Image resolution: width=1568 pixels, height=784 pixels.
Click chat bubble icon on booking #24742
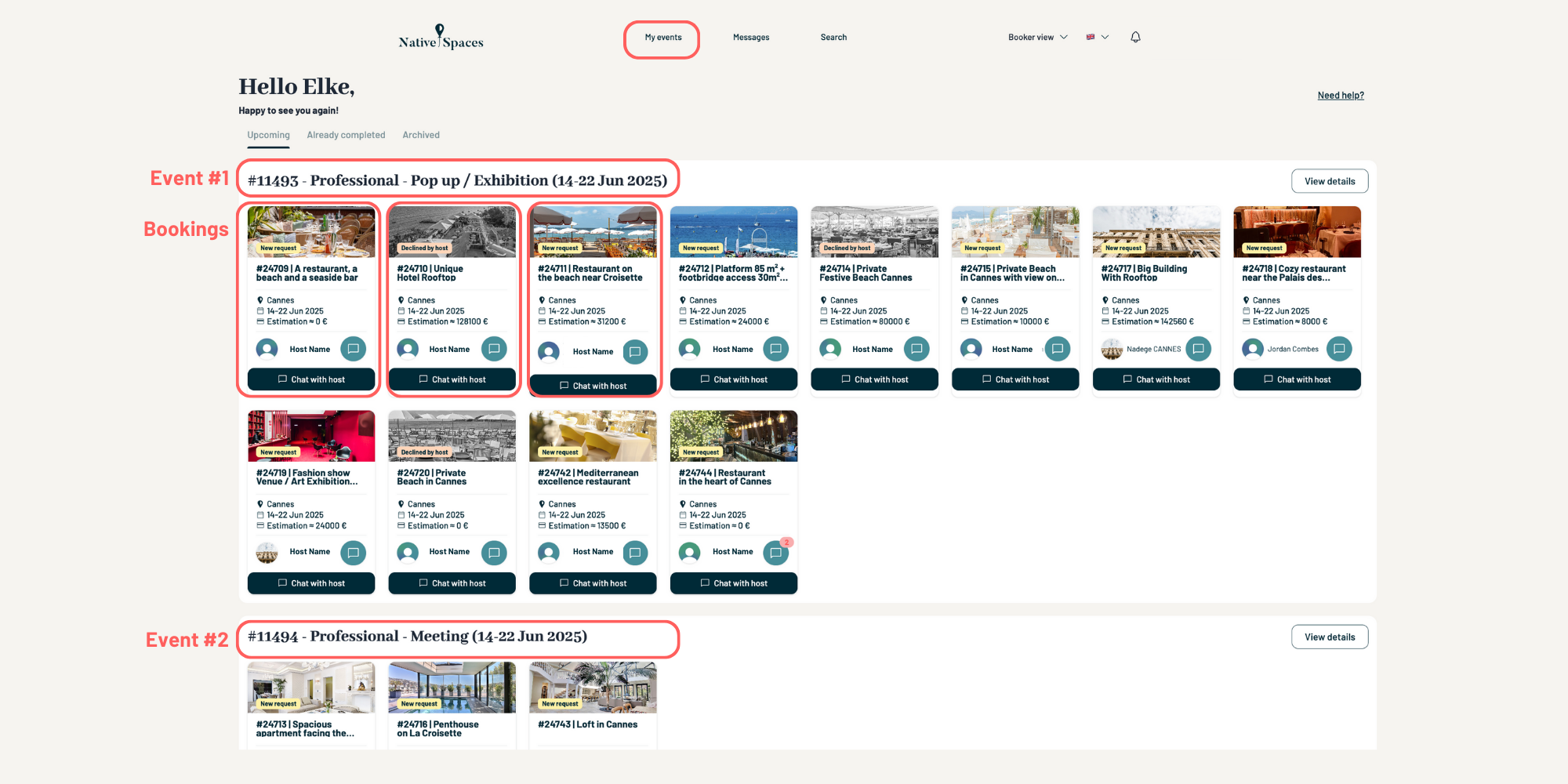(635, 553)
